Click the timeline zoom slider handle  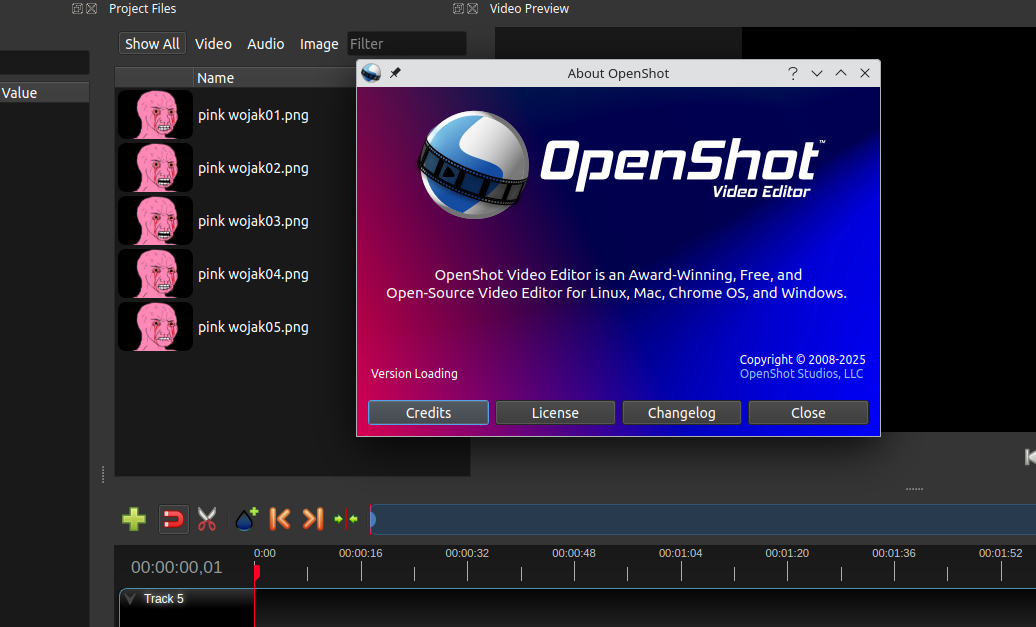point(373,520)
